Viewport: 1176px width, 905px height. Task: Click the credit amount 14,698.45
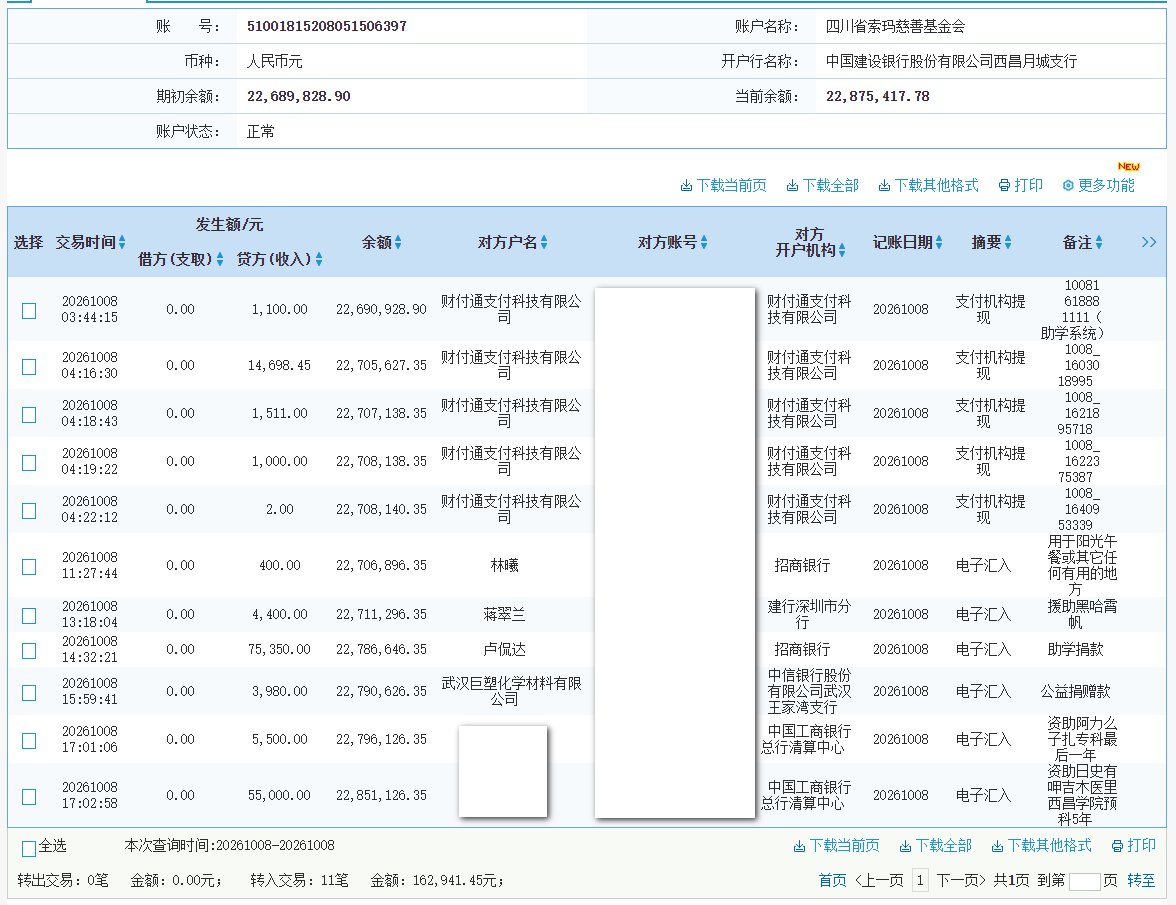tap(279, 365)
